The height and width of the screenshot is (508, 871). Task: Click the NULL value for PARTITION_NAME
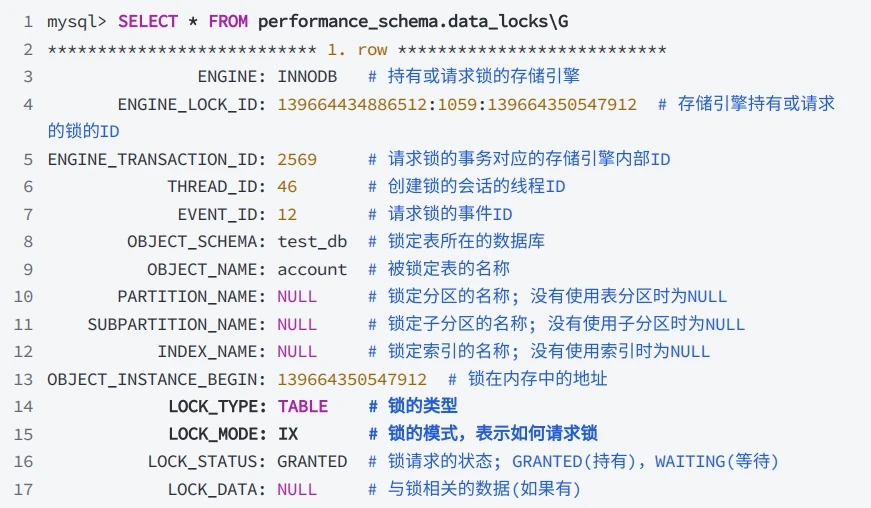coord(297,297)
